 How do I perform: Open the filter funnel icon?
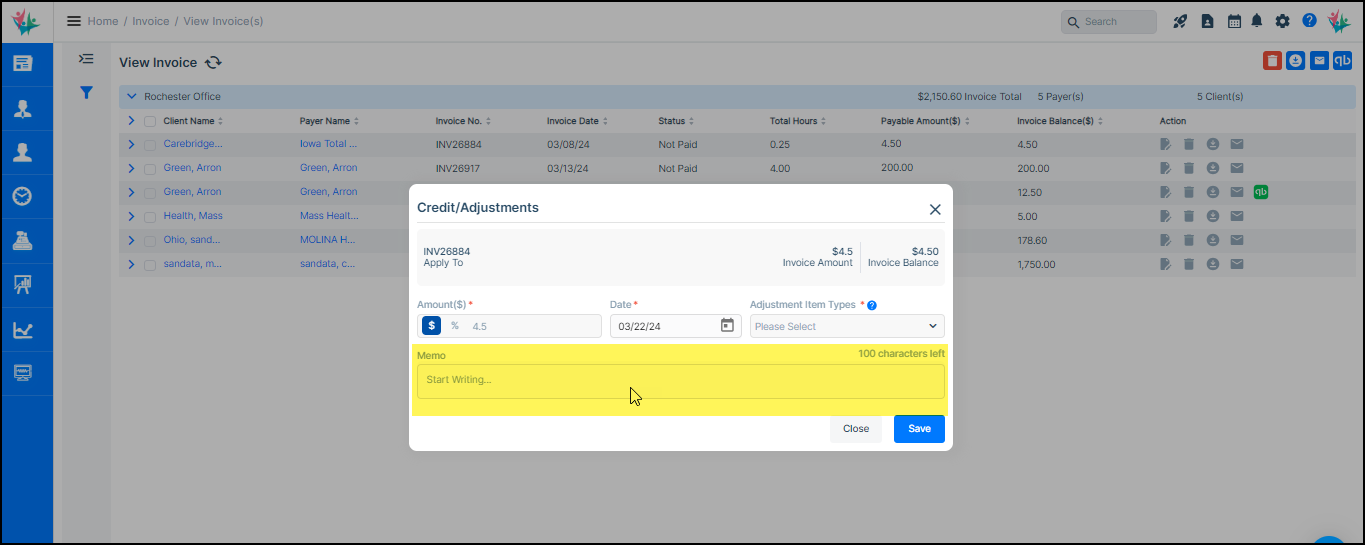[x=87, y=92]
